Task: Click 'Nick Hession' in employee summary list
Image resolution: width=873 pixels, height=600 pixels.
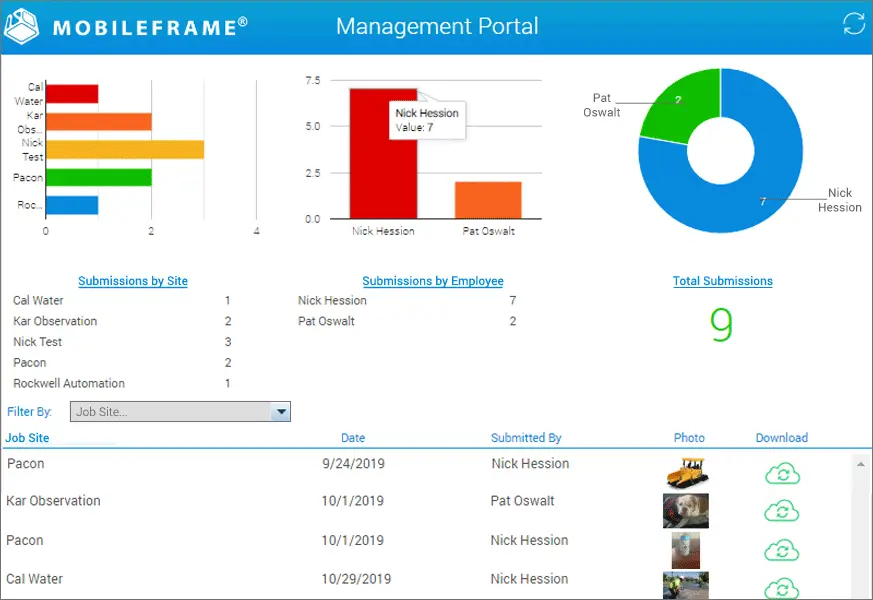Action: point(332,301)
